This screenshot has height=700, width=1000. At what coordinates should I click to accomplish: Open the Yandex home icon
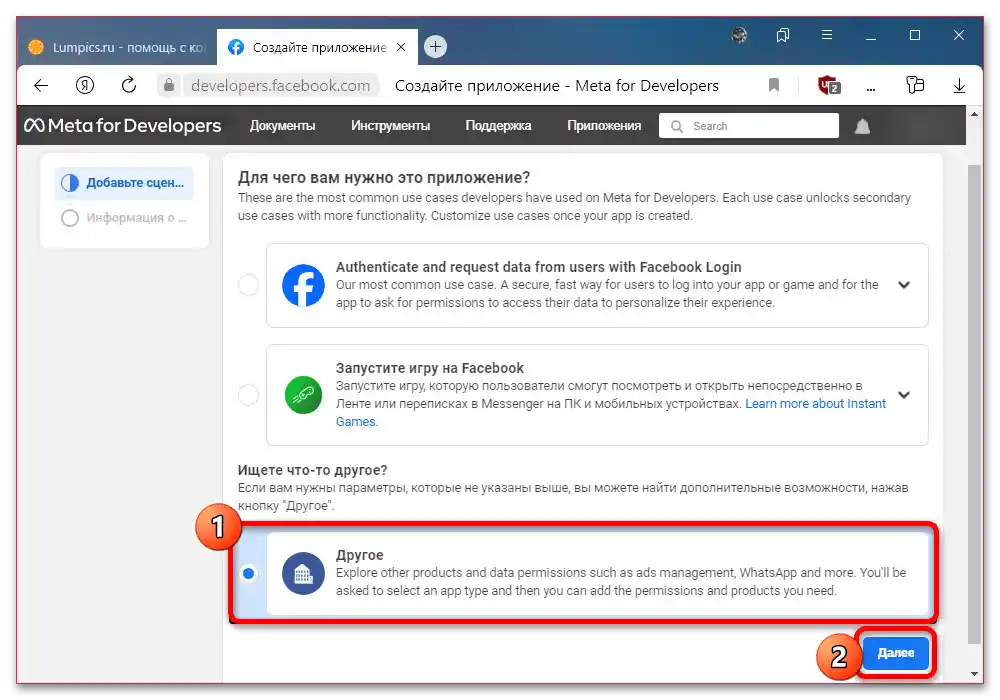[x=85, y=85]
